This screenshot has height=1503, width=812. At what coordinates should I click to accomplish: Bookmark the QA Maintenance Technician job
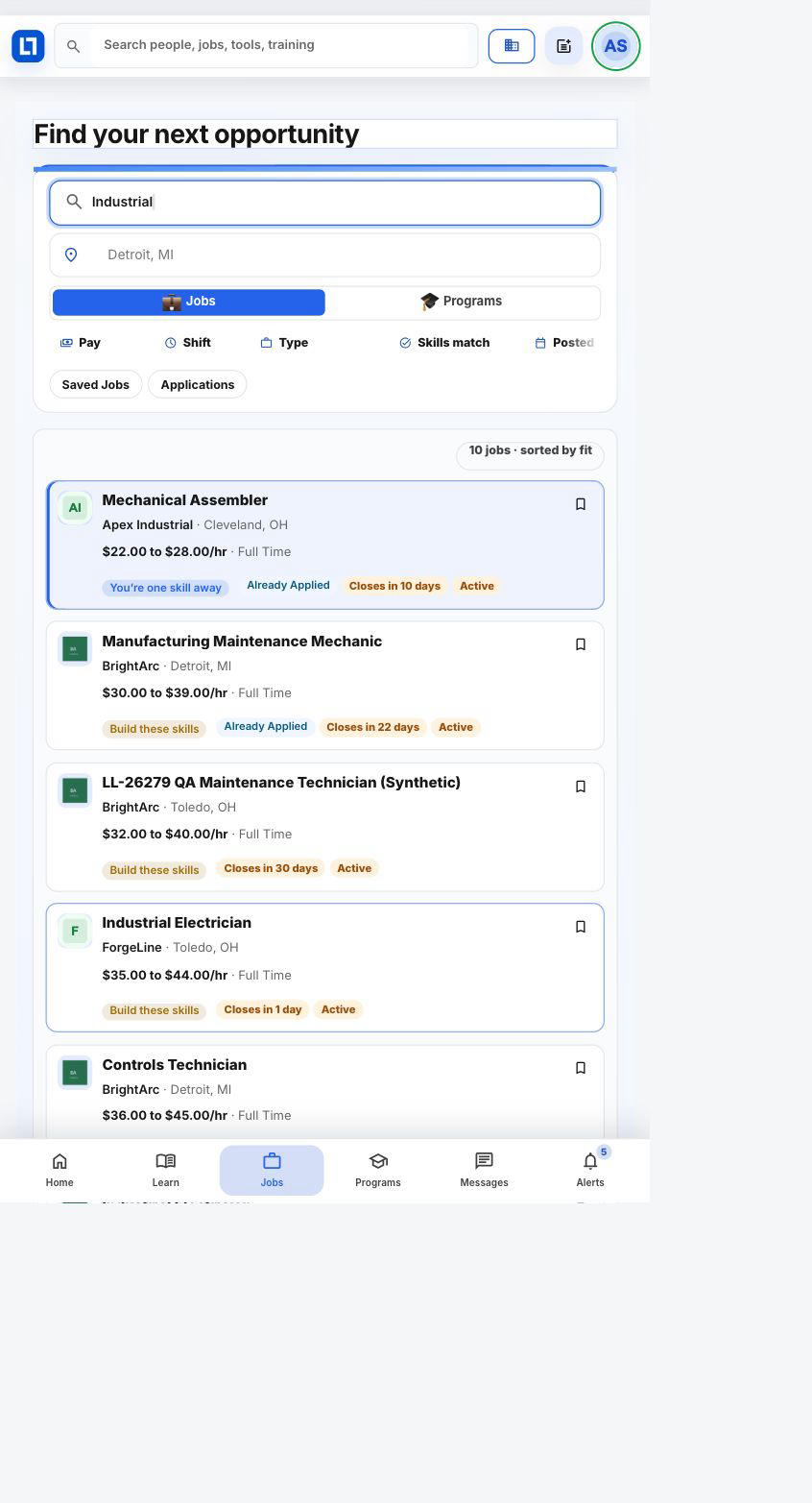[581, 787]
